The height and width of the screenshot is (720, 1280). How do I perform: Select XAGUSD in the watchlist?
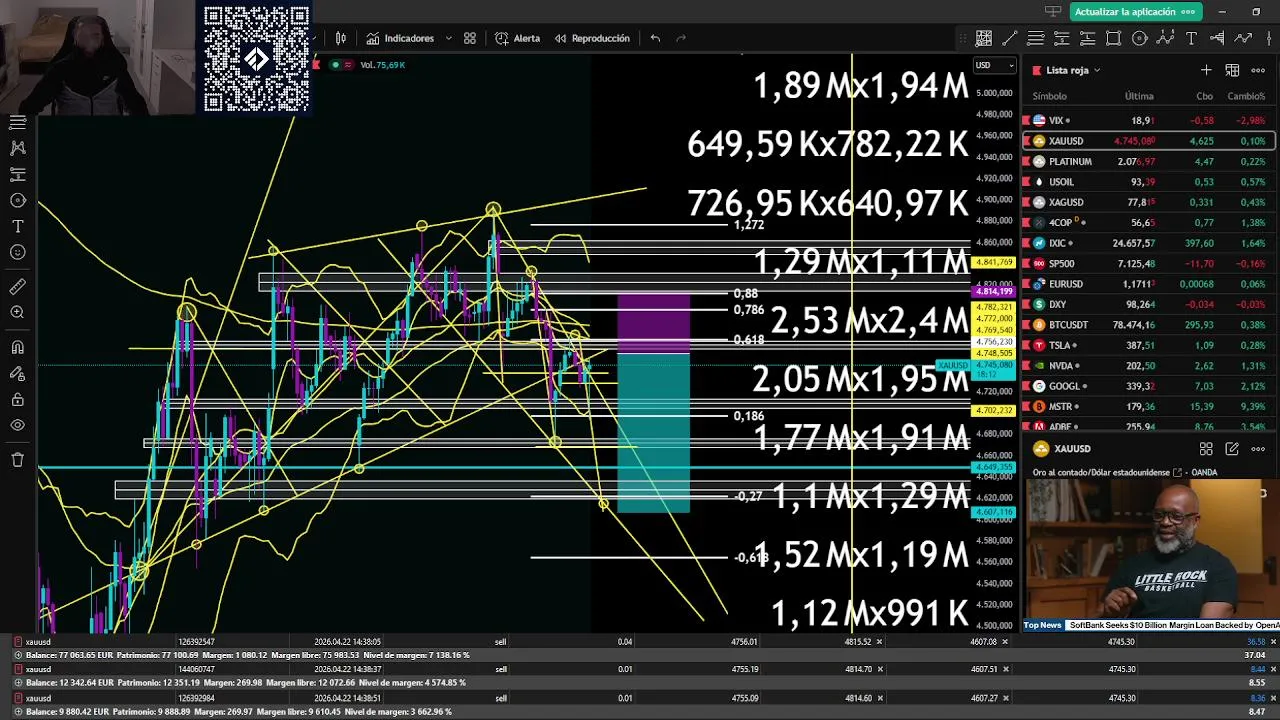click(x=1148, y=202)
